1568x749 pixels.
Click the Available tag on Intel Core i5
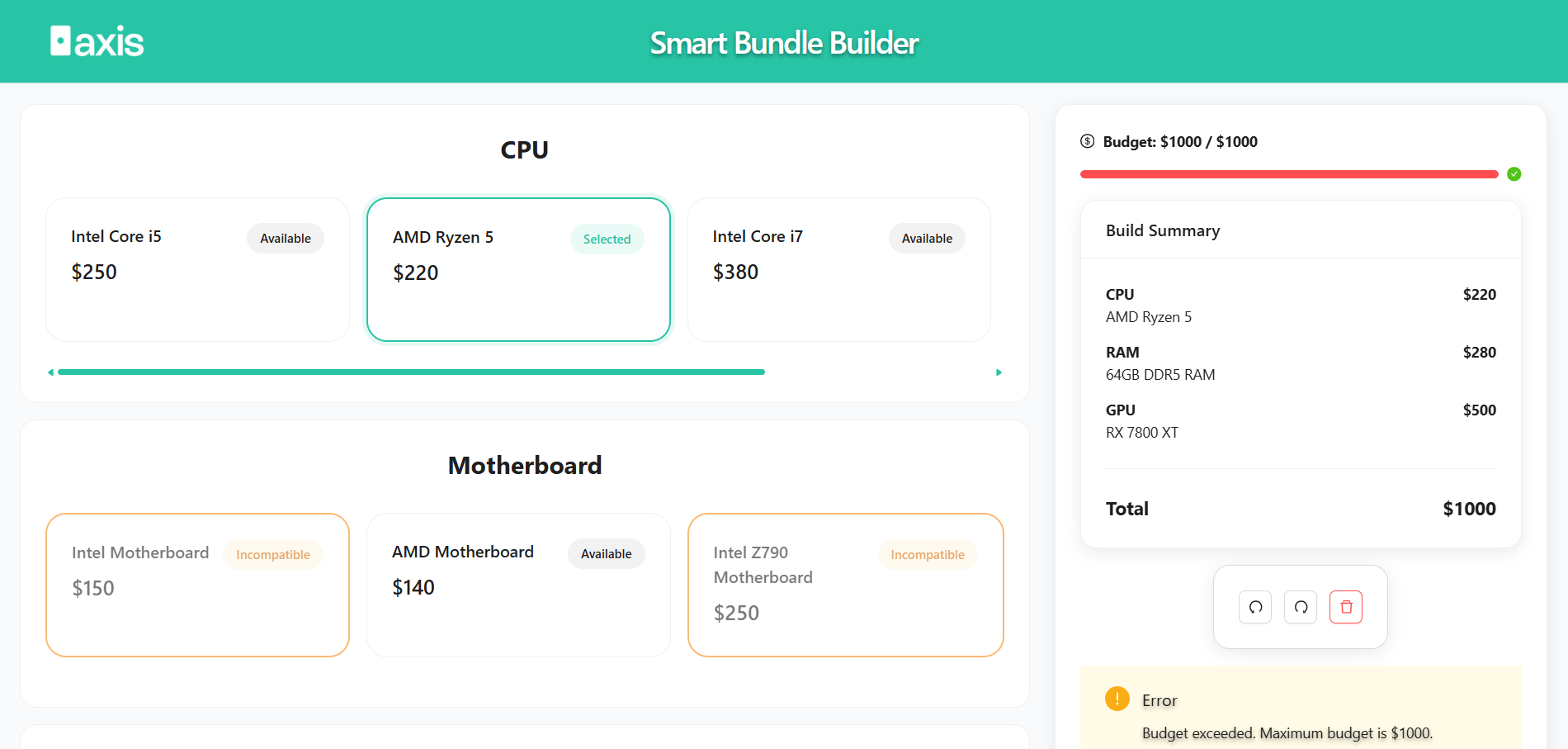click(x=286, y=239)
